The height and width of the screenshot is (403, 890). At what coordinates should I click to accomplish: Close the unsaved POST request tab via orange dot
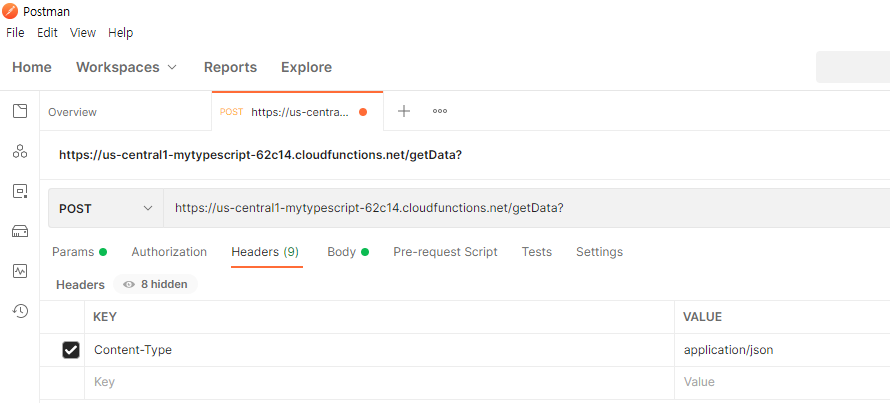click(363, 112)
